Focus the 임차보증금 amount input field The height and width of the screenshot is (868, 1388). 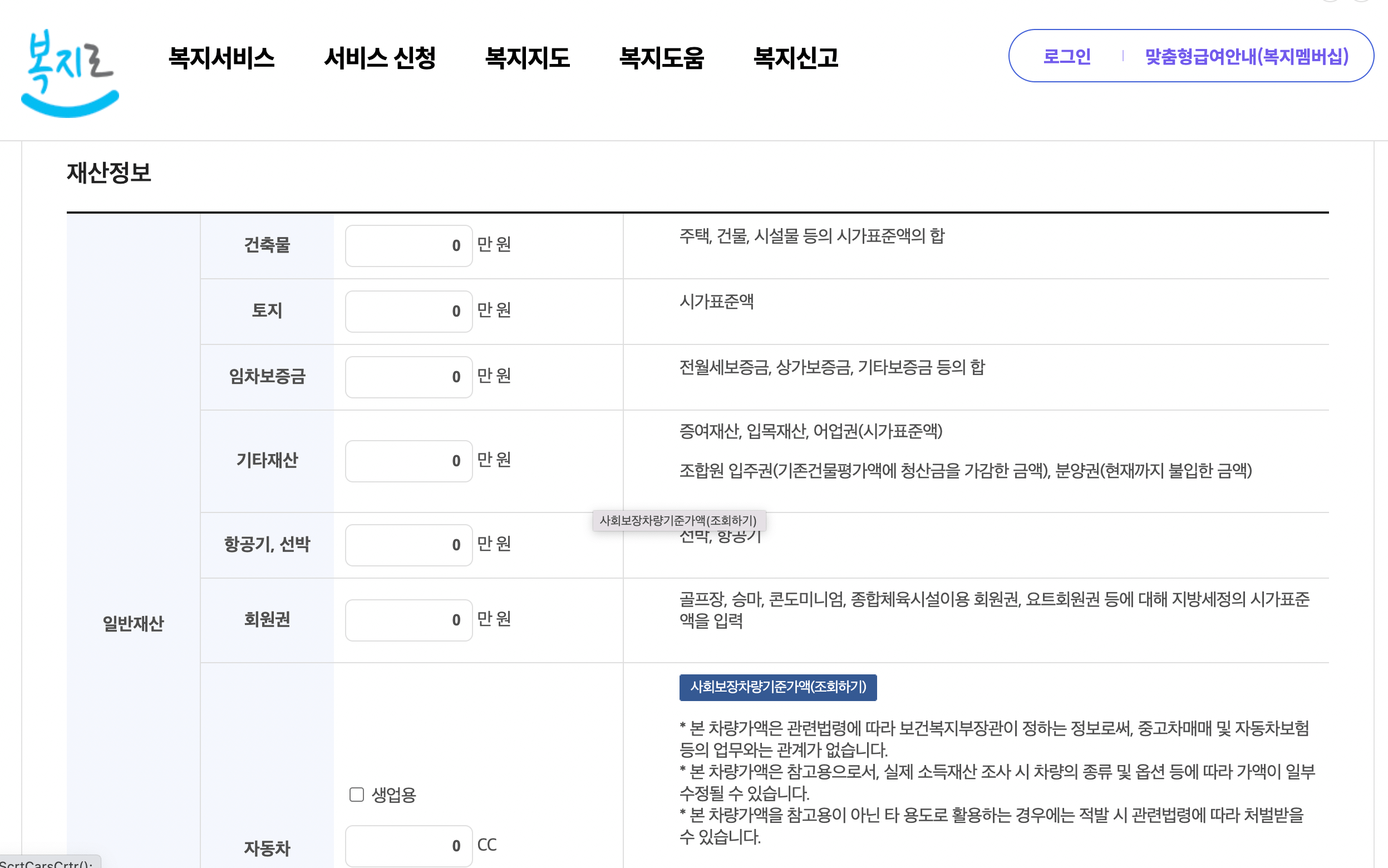pos(408,377)
